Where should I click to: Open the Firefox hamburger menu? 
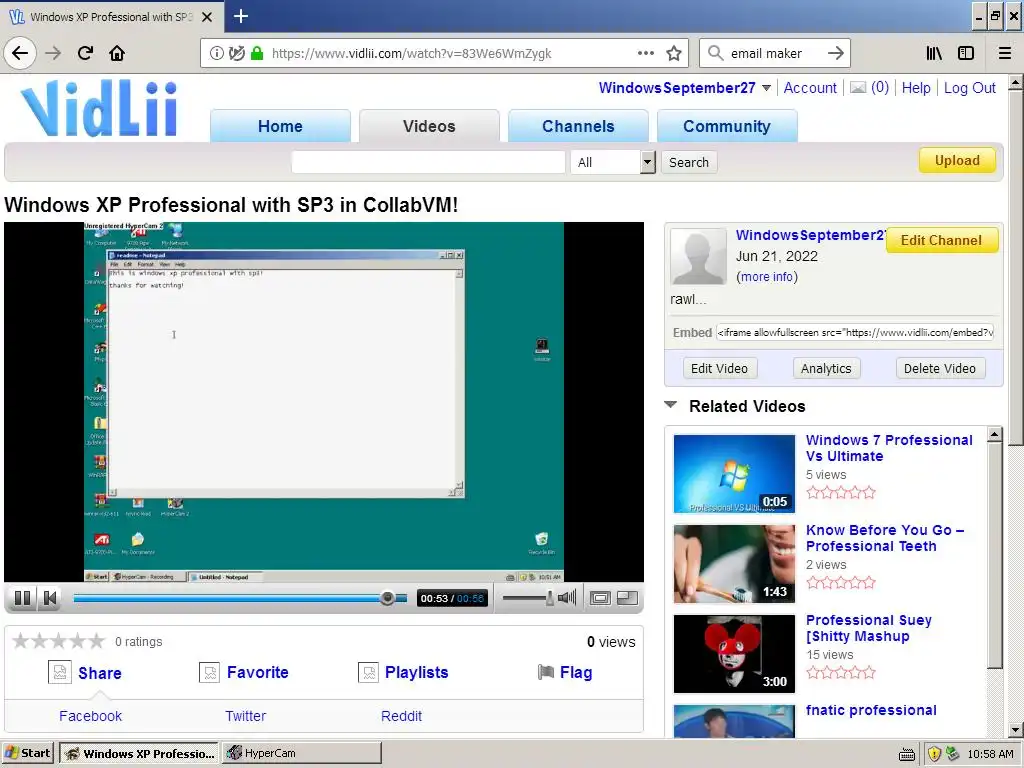pyautogui.click(x=1005, y=54)
